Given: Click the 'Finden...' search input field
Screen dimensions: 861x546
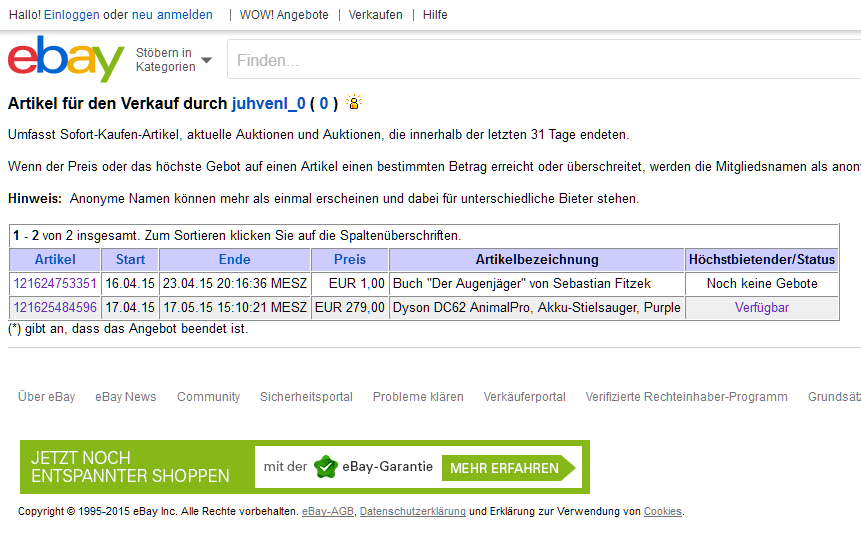Looking at the screenshot, I should pyautogui.click(x=540, y=60).
